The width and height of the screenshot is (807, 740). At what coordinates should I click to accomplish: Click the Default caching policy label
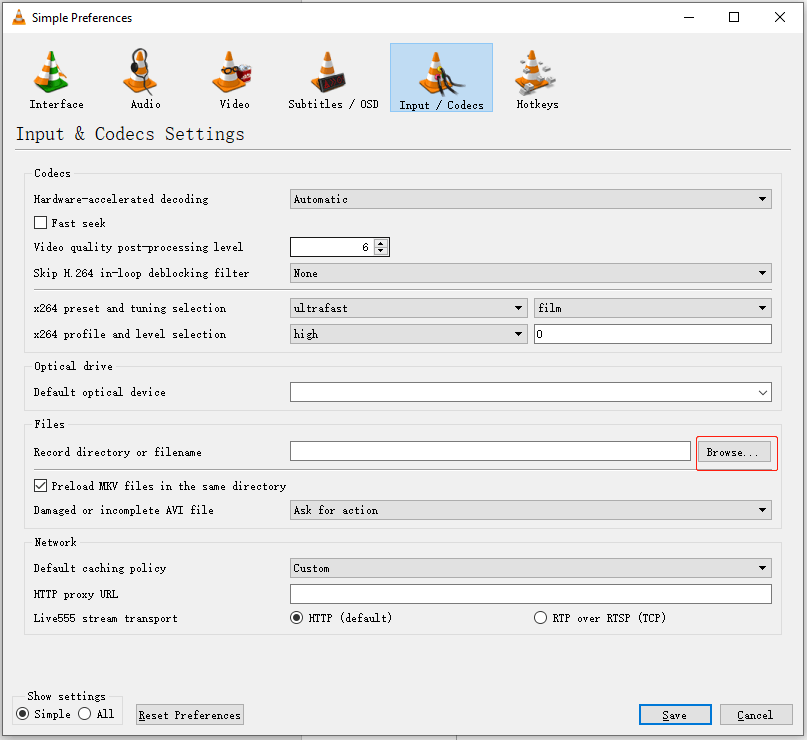click(100, 568)
